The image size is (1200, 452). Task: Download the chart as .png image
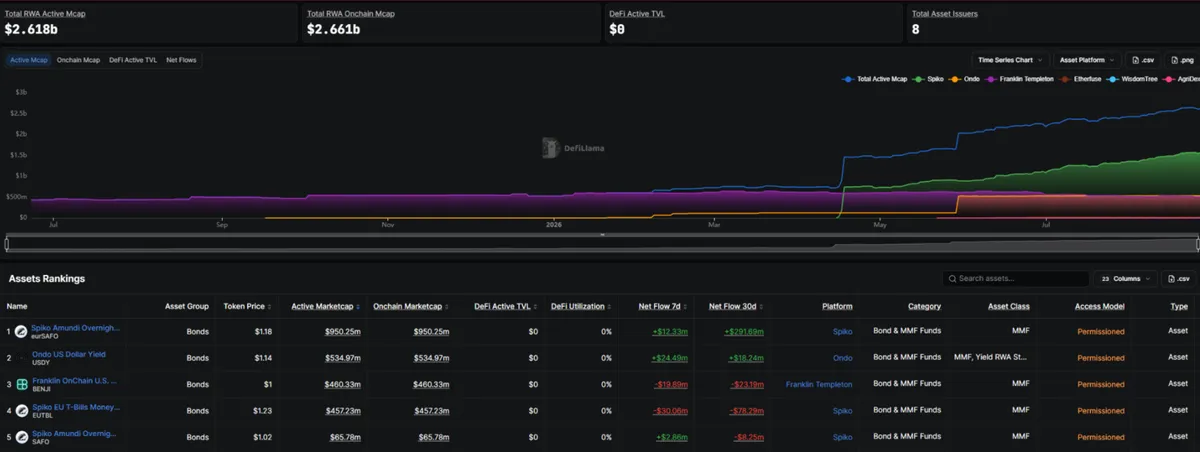[x=1180, y=60]
